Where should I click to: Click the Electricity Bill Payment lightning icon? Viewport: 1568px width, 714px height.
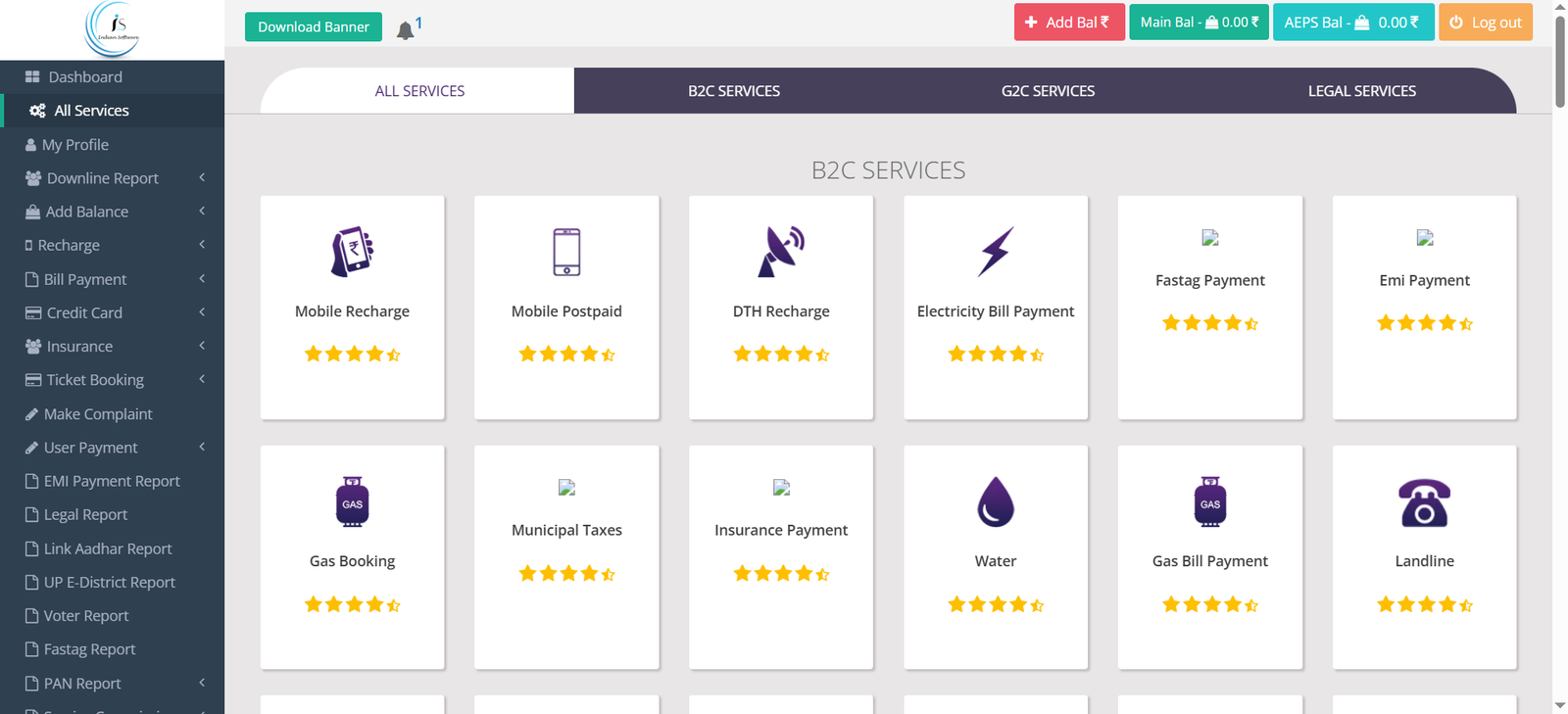tap(996, 252)
